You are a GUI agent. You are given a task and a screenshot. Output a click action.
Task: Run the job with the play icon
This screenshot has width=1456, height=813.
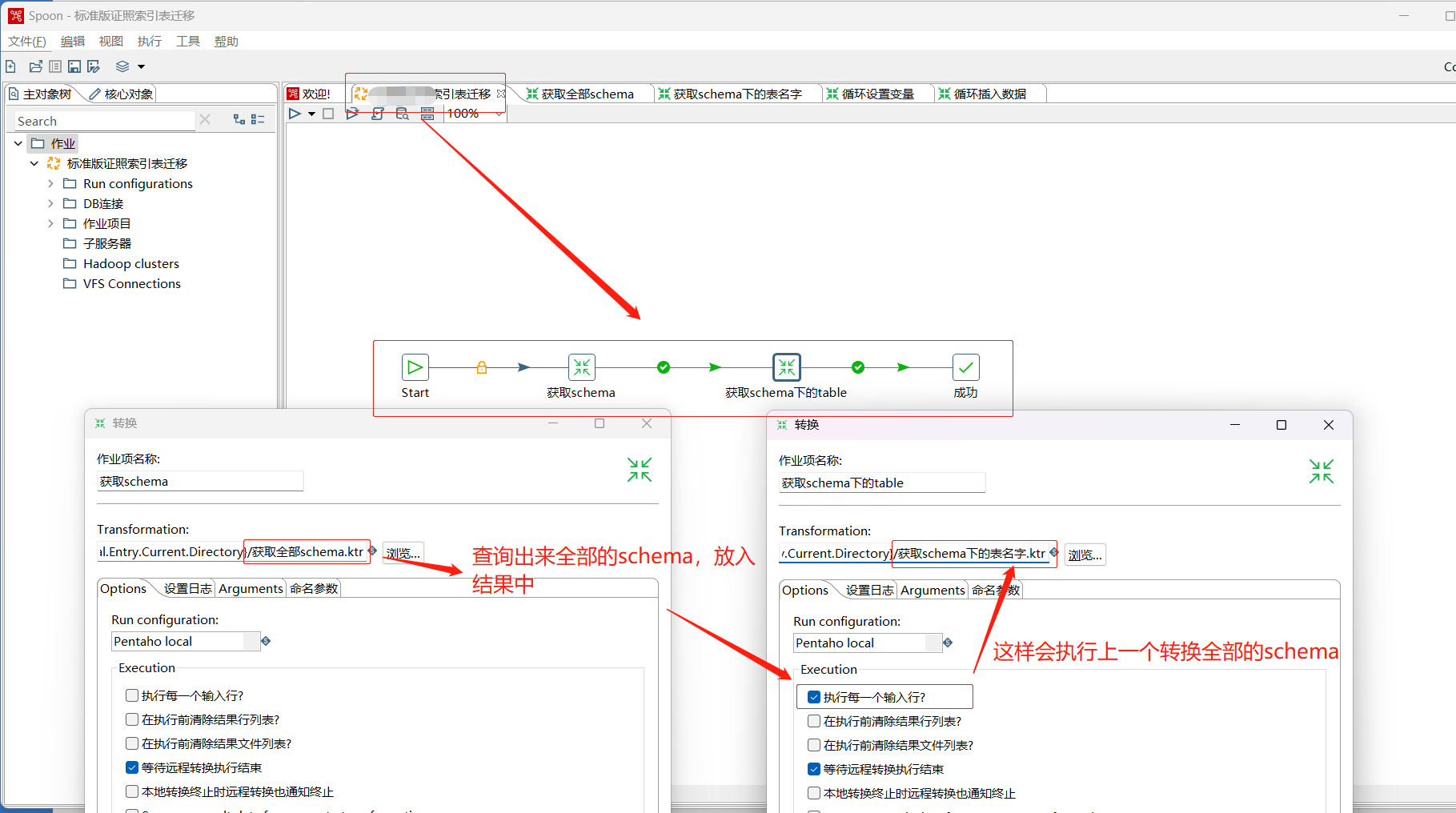[x=295, y=114]
